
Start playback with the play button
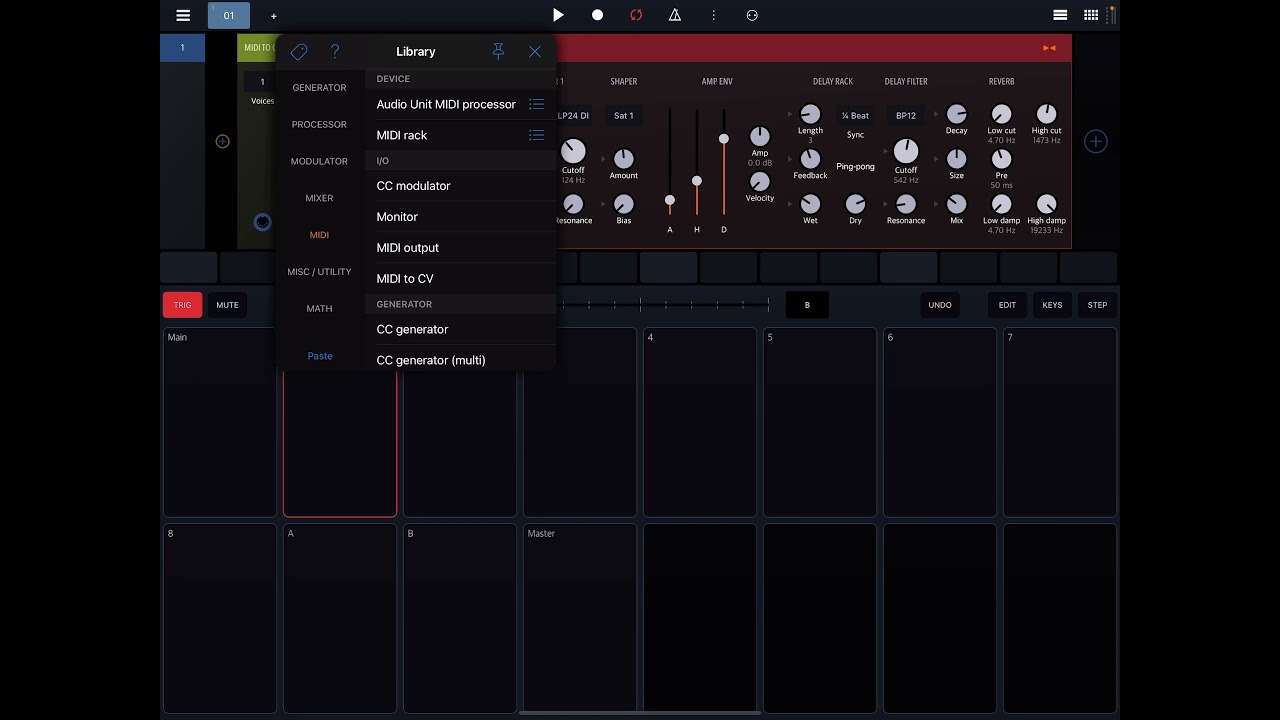tap(558, 15)
